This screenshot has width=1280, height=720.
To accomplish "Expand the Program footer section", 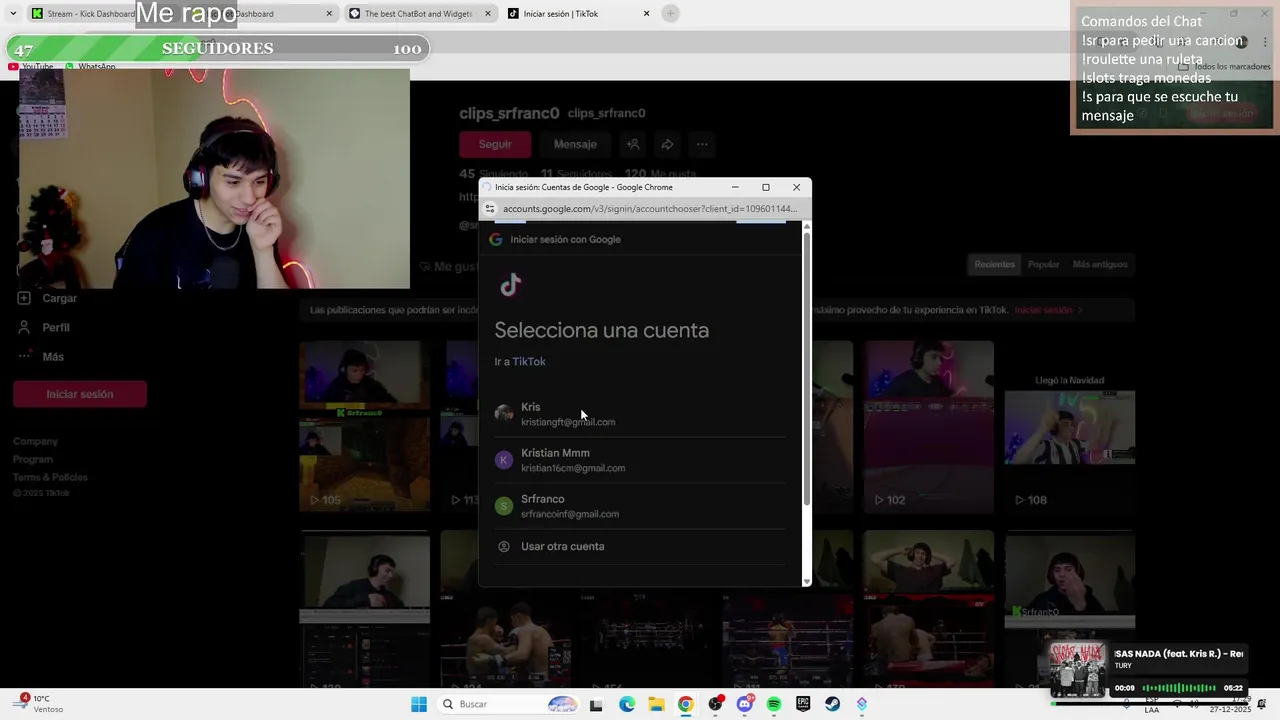I will tap(33, 459).
